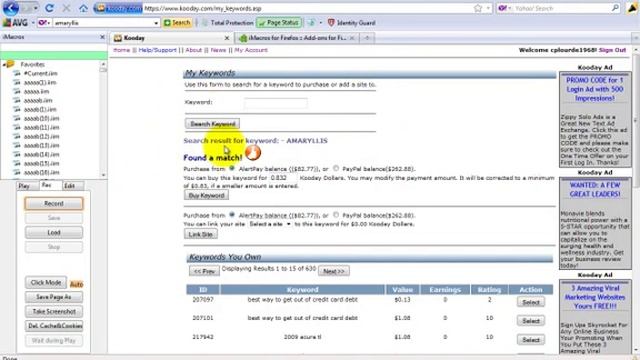
Task: Open the News link
Action: tap(218, 50)
